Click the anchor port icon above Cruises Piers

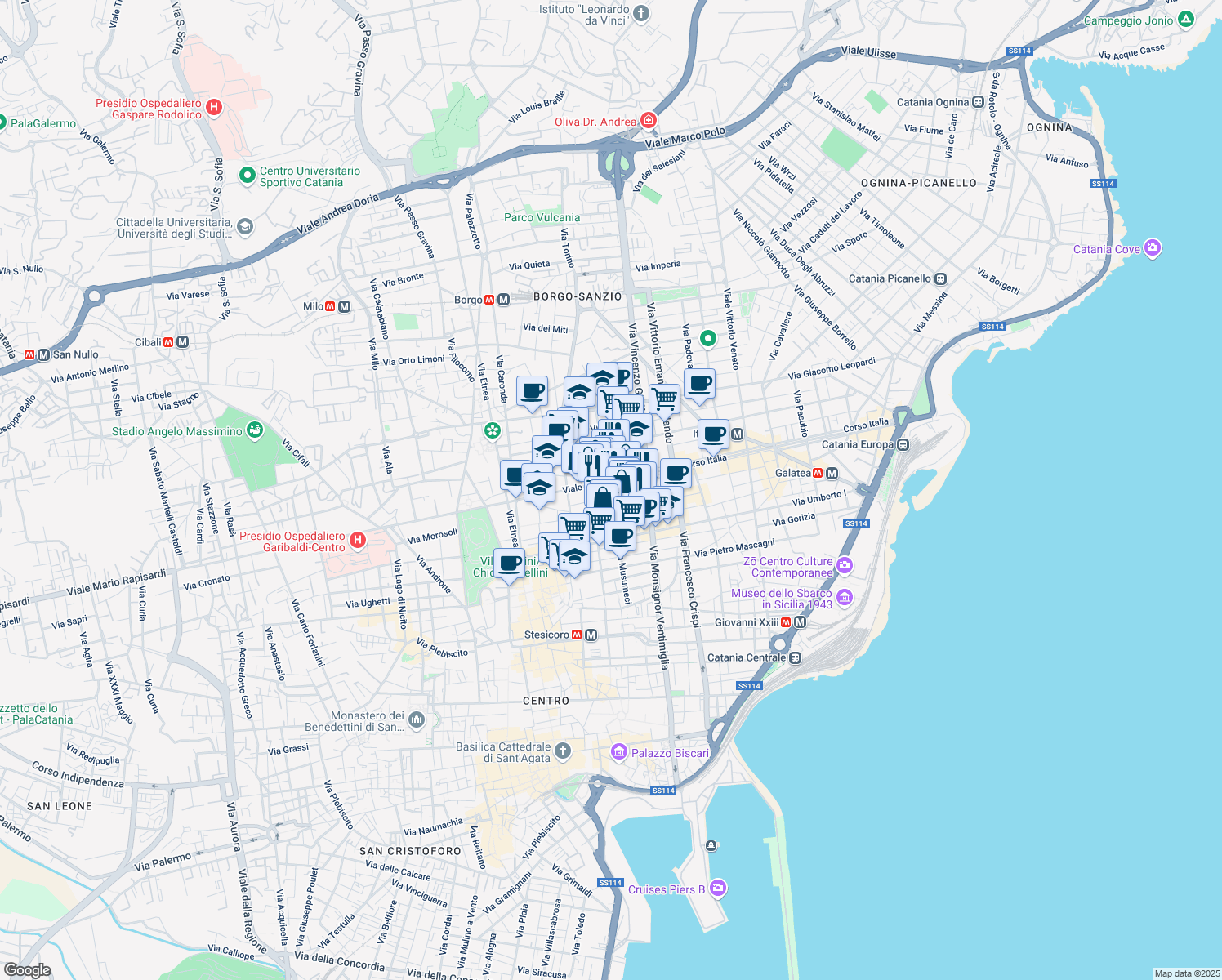tap(711, 845)
